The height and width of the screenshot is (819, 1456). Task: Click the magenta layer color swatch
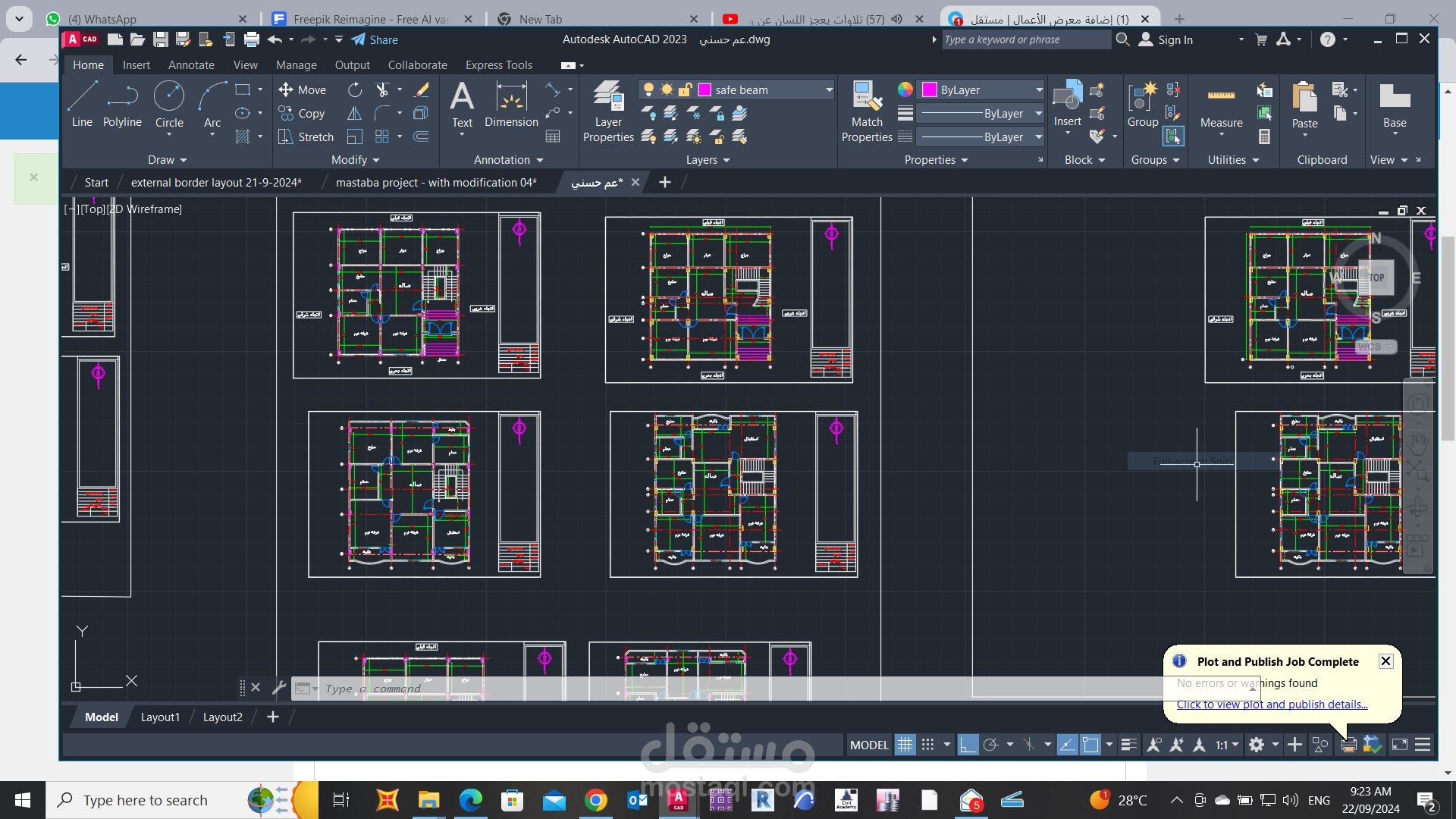[704, 89]
